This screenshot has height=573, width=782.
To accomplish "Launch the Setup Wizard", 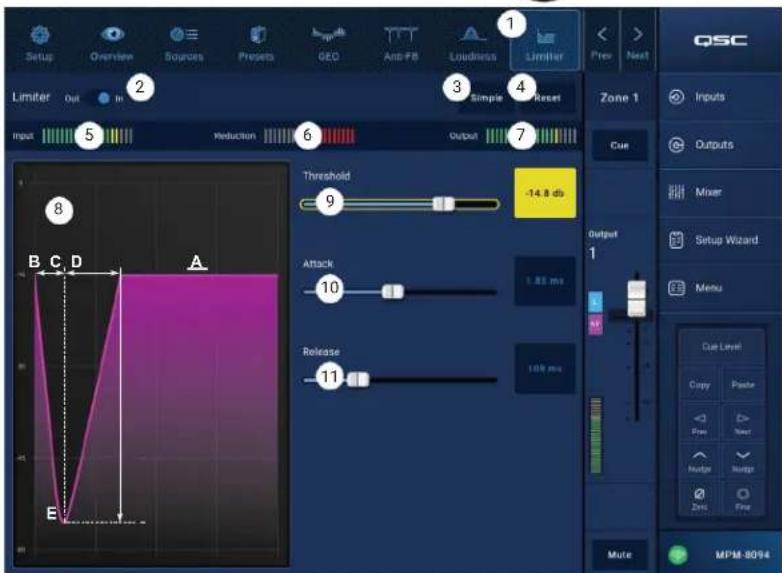I will (x=720, y=240).
